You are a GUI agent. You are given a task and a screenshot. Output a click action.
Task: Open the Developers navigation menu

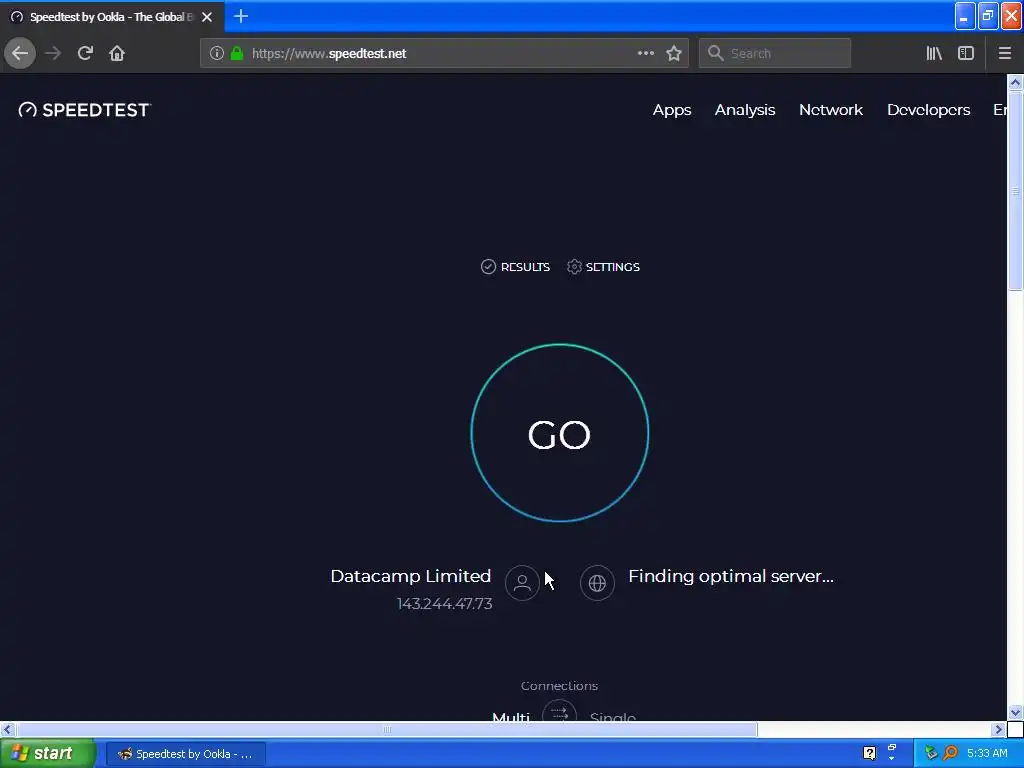[929, 110]
